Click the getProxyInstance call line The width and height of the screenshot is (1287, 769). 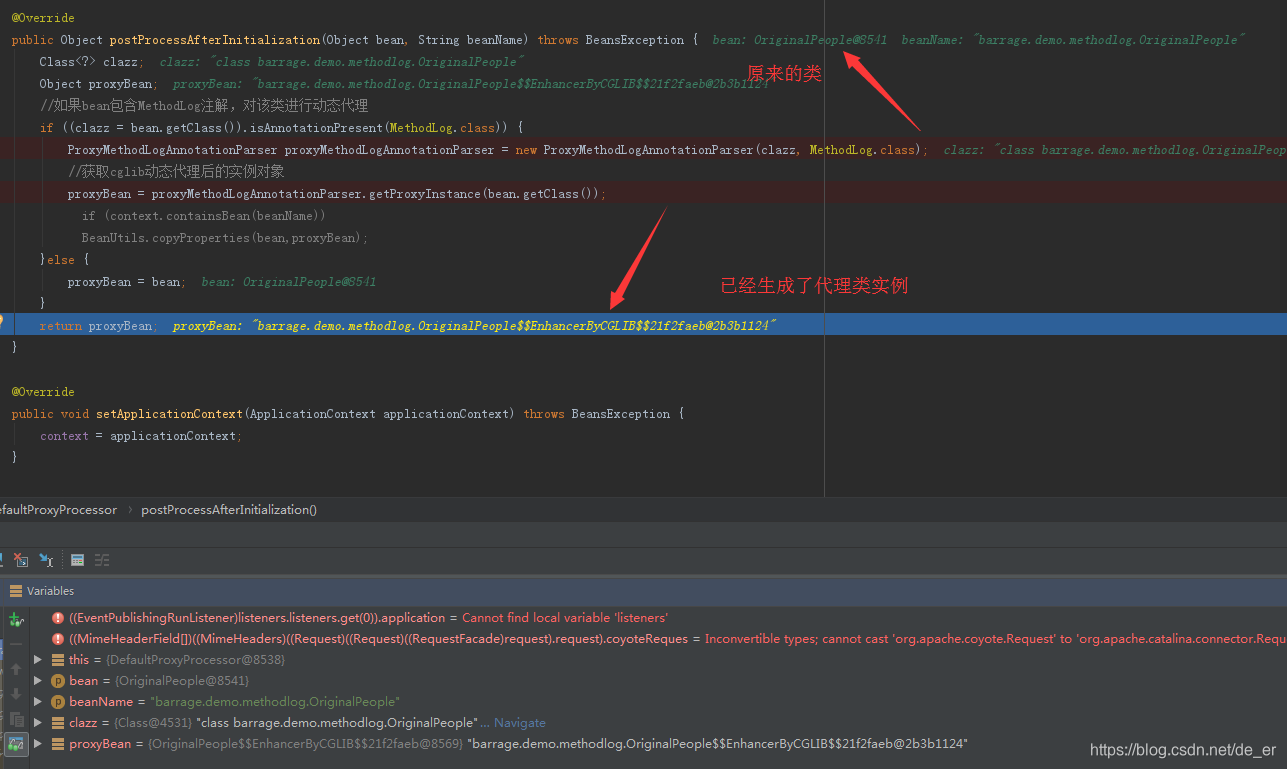tap(337, 194)
